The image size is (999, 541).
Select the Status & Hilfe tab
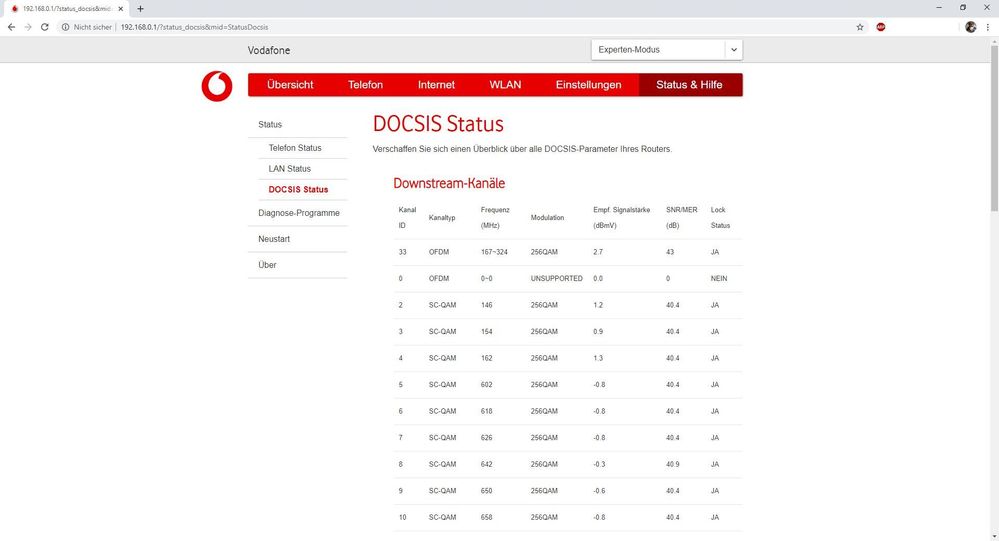click(690, 85)
